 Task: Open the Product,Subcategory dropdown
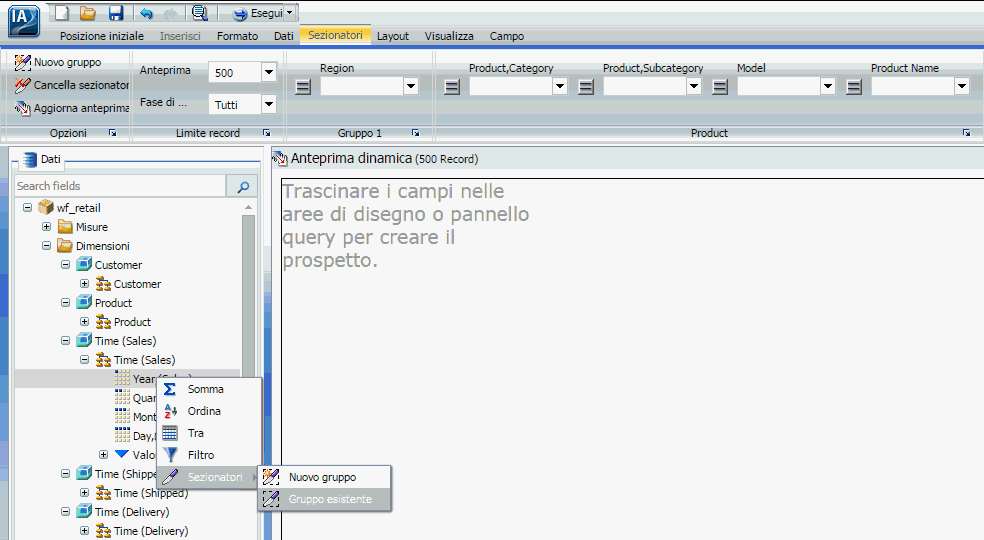[x=694, y=86]
